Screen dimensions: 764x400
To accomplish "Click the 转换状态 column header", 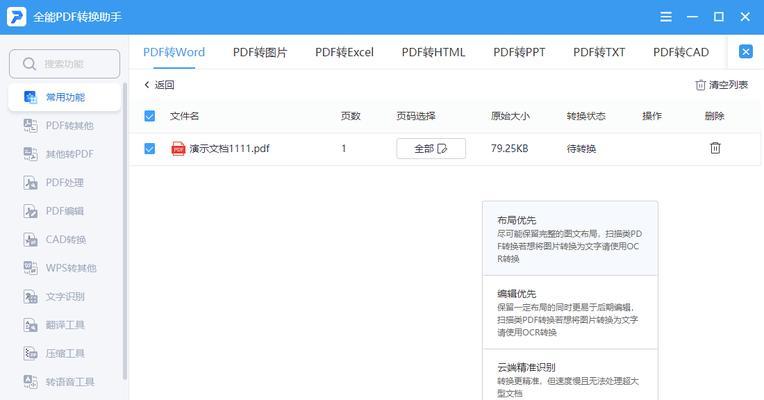I will click(x=586, y=116).
